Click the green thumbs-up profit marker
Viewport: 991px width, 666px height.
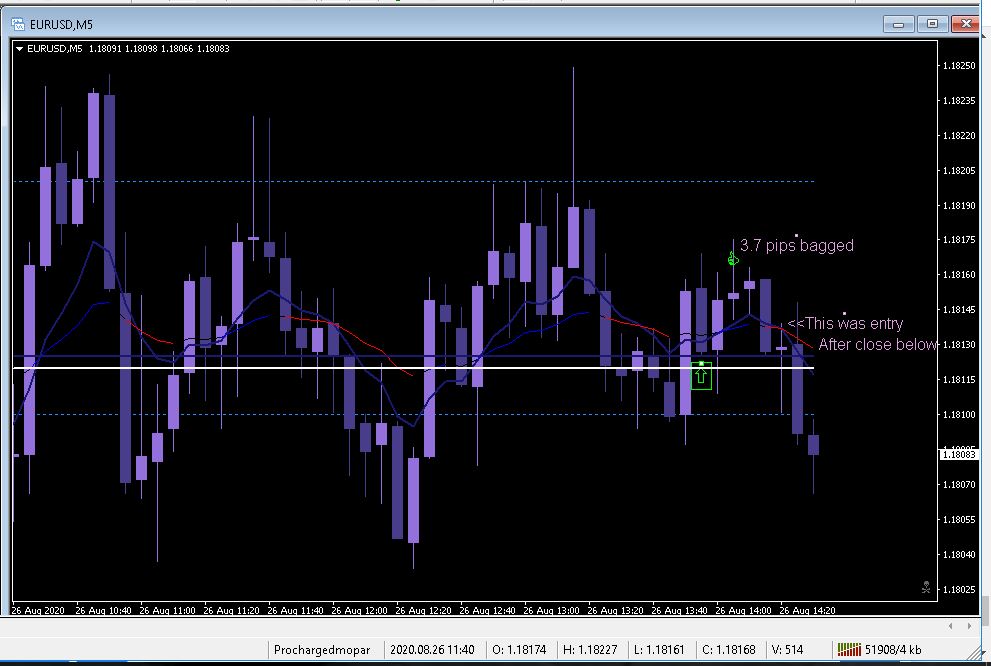point(733,258)
